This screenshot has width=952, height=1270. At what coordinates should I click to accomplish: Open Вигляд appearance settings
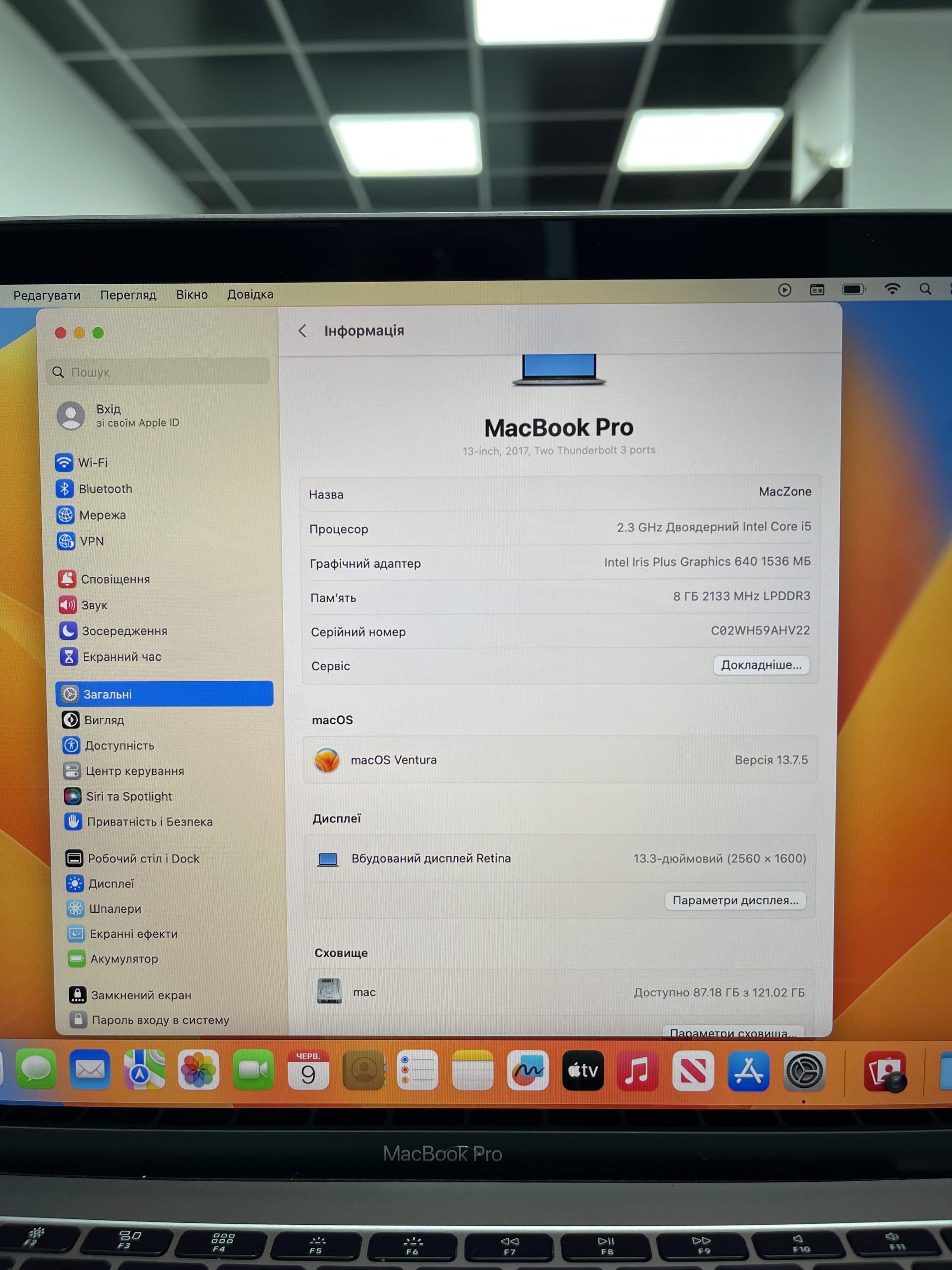93,719
